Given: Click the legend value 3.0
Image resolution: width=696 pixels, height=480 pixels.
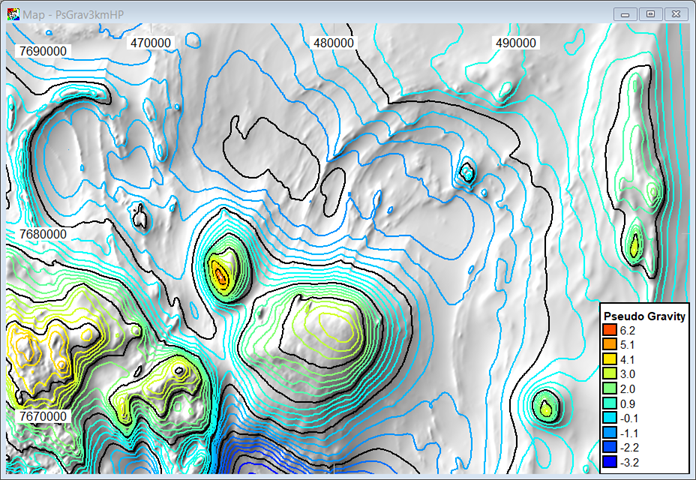Looking at the screenshot, I should pos(628,374).
